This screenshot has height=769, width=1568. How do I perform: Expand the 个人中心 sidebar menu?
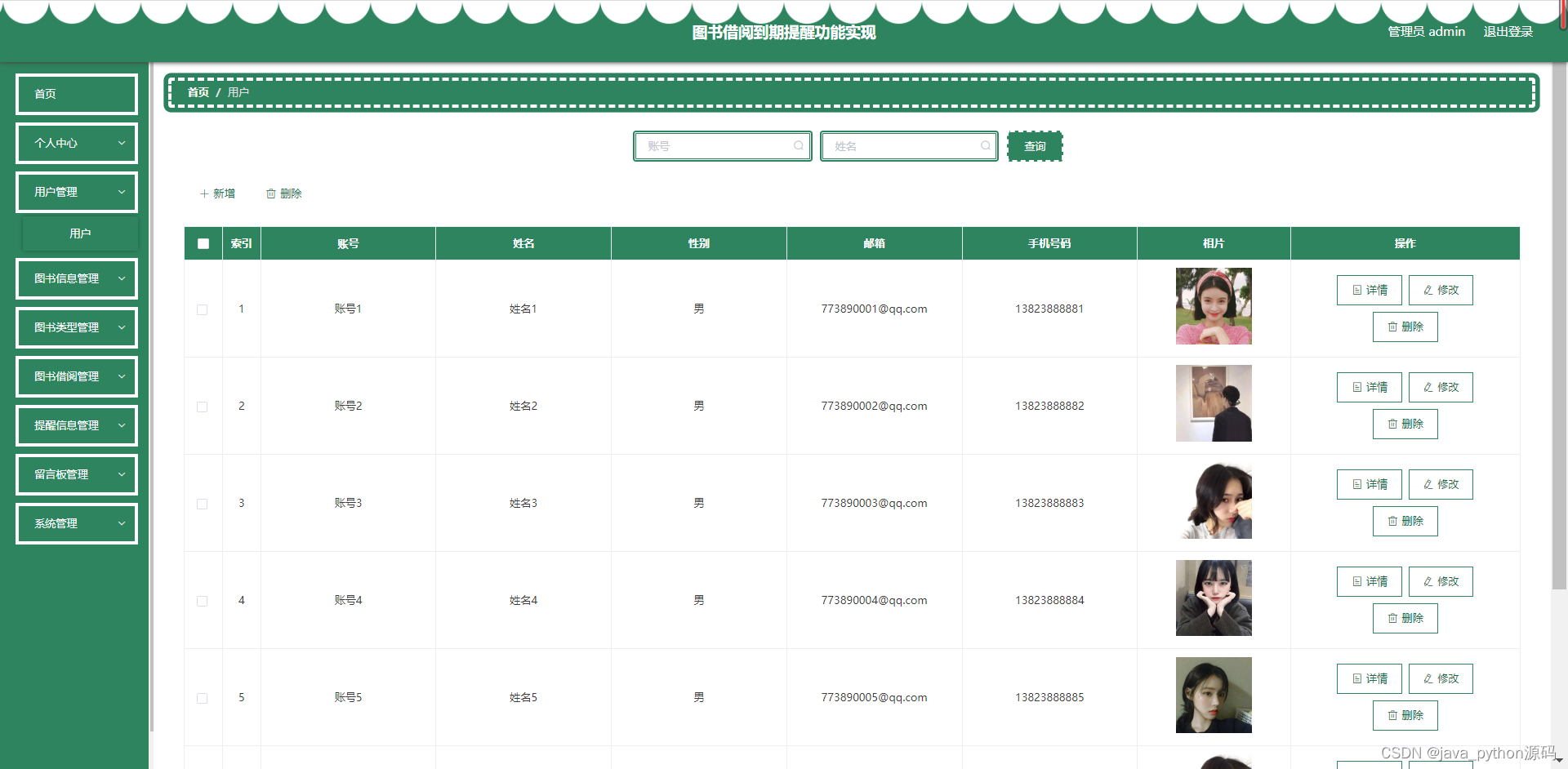click(x=77, y=143)
